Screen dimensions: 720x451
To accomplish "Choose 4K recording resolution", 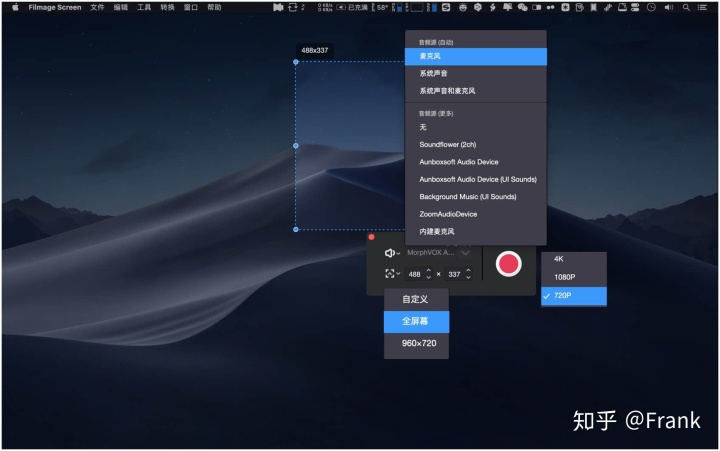I will pyautogui.click(x=574, y=259).
